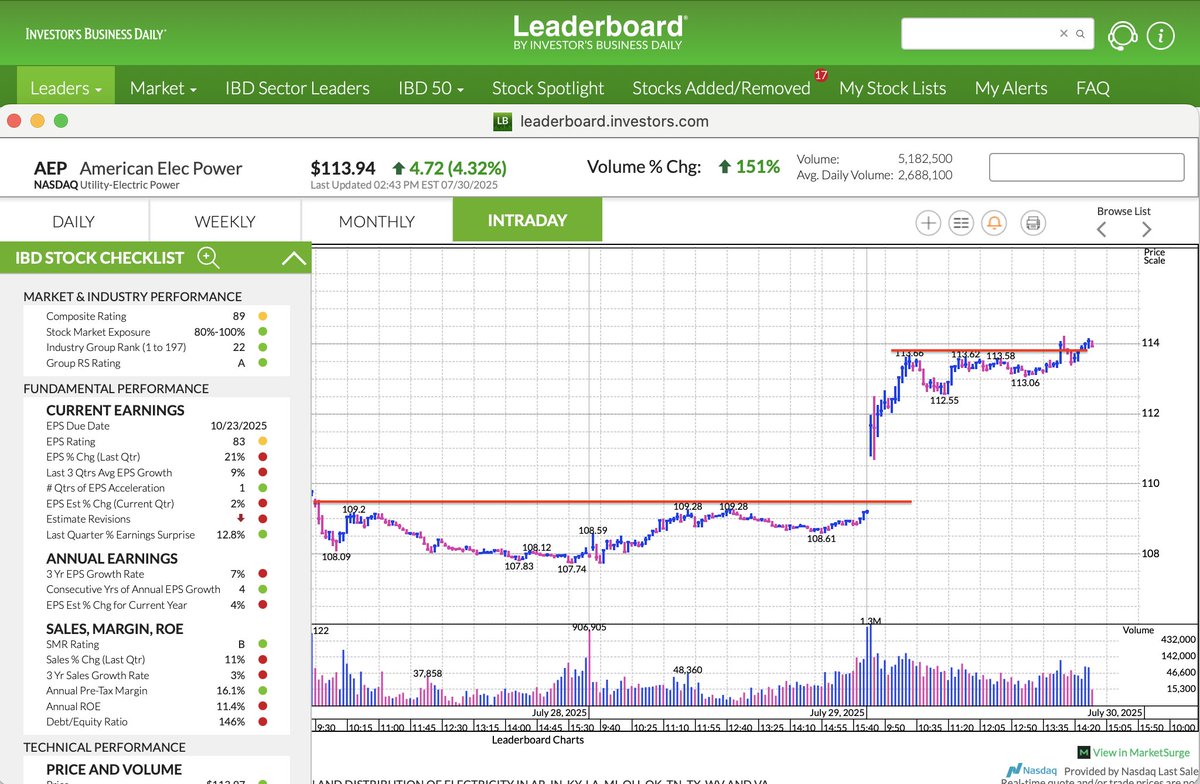Click the green up arrow beside 4.72
The width and height of the screenshot is (1200, 784).
(399, 168)
